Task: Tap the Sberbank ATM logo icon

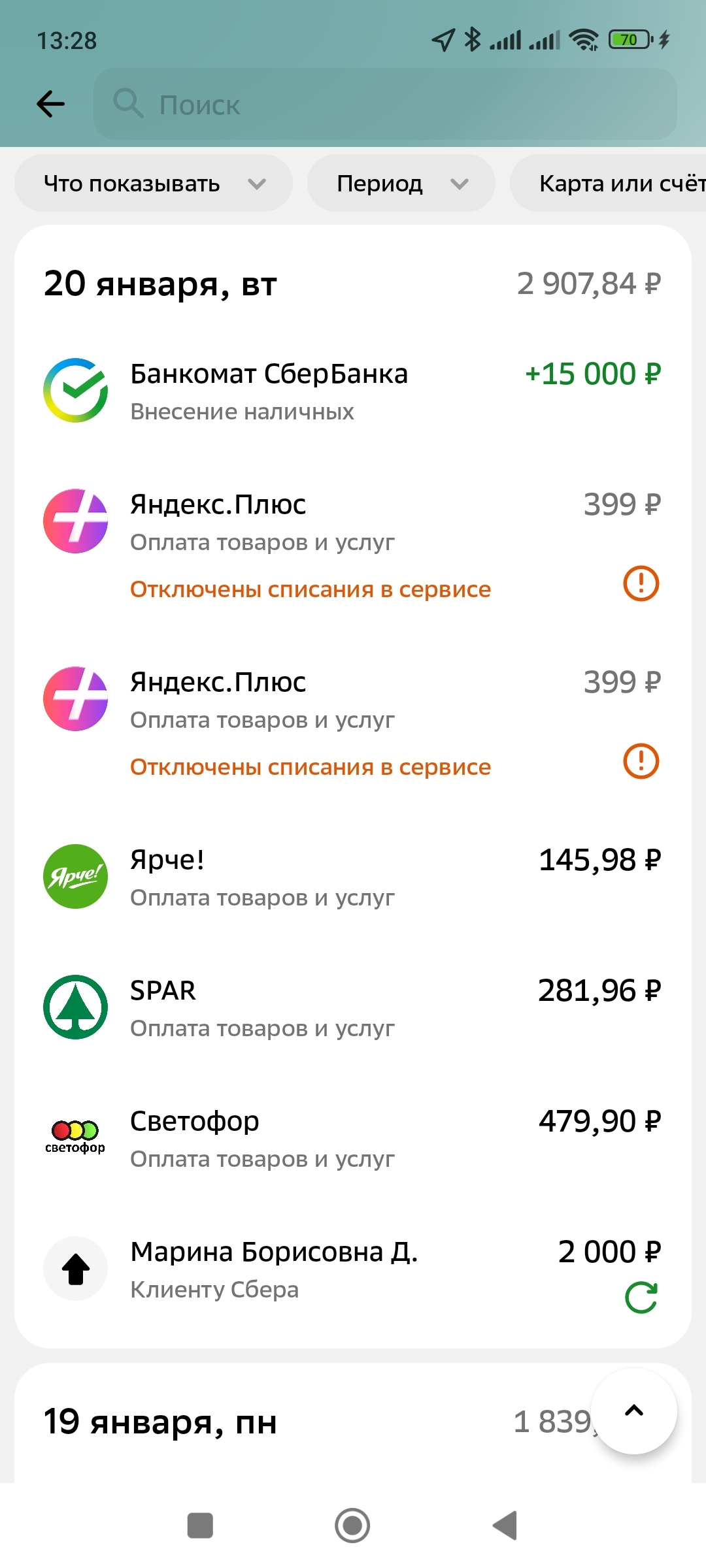Action: coord(76,390)
